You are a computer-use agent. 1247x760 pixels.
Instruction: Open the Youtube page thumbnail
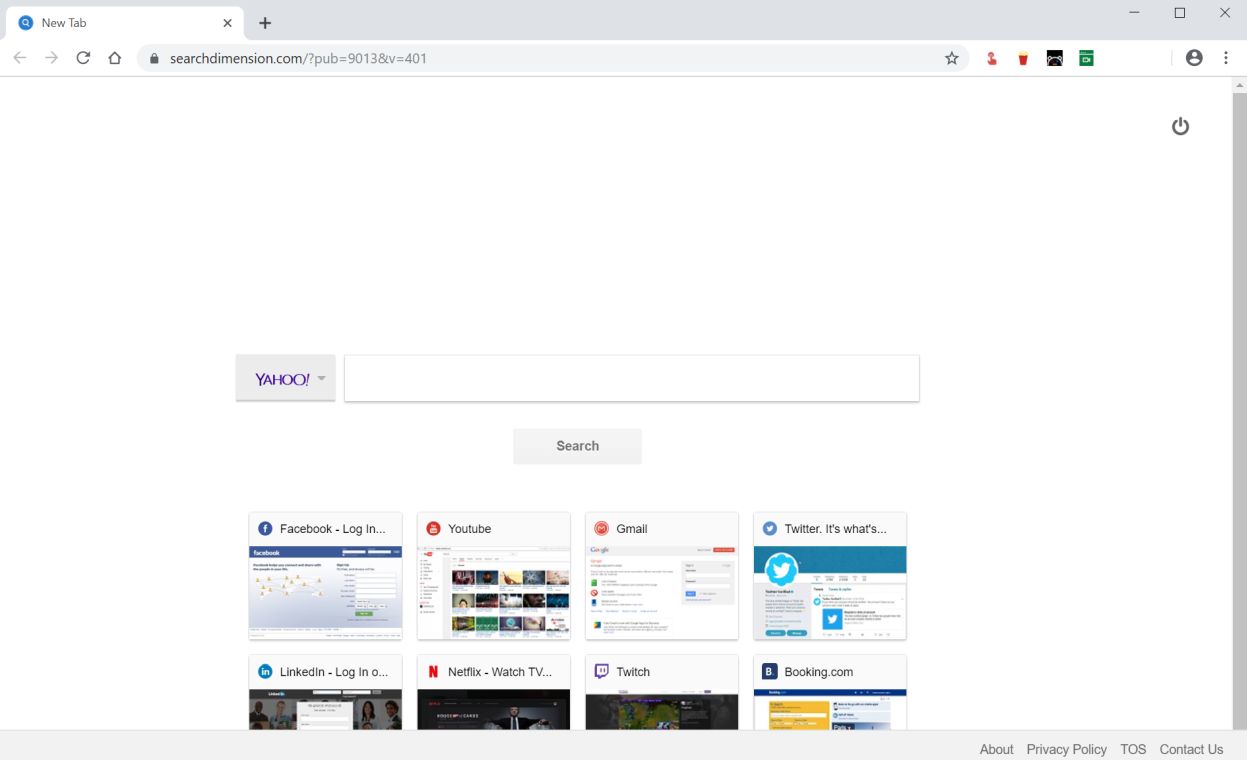(x=494, y=592)
